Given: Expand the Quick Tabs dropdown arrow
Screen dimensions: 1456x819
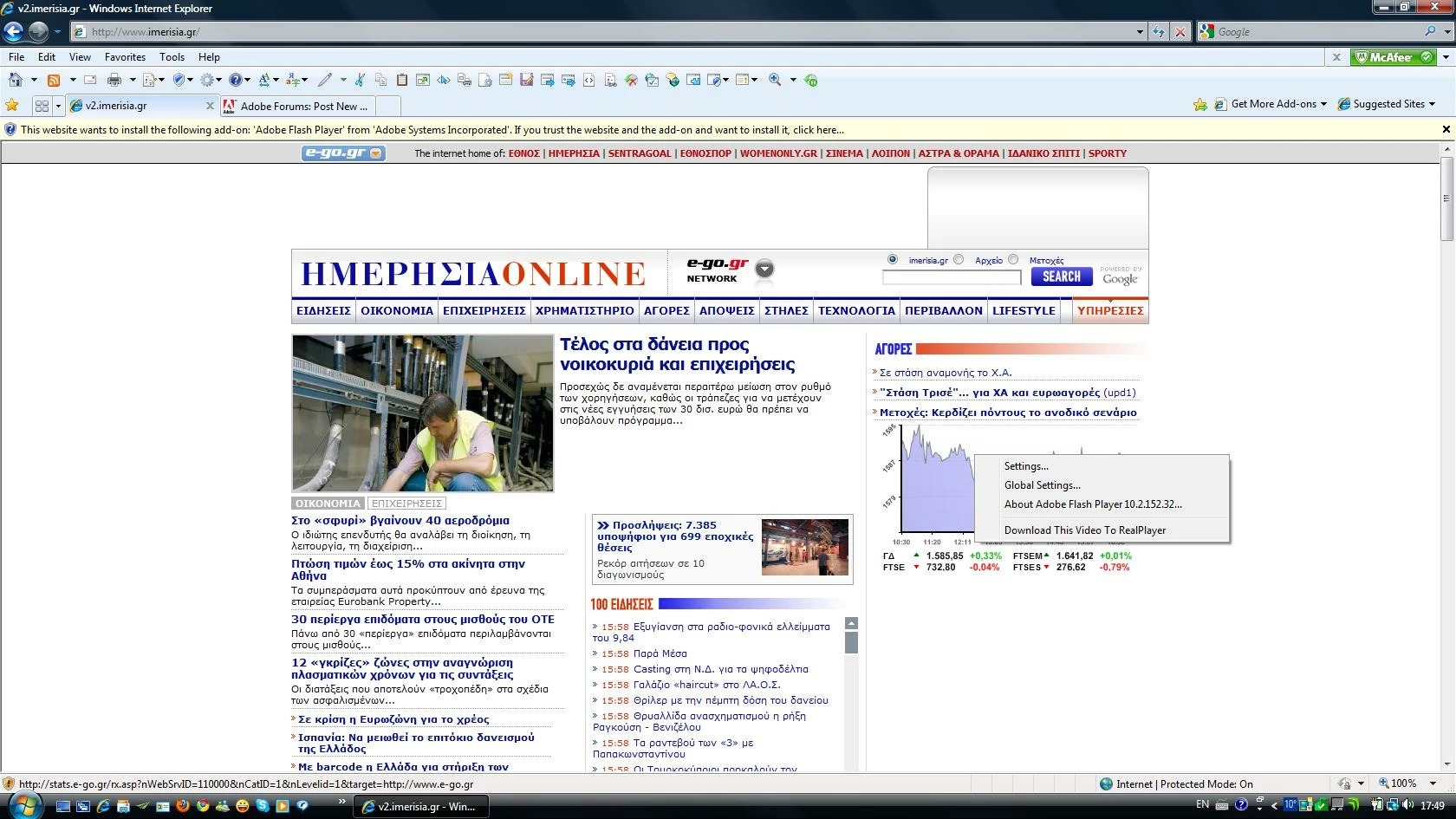Looking at the screenshot, I should point(58,106).
